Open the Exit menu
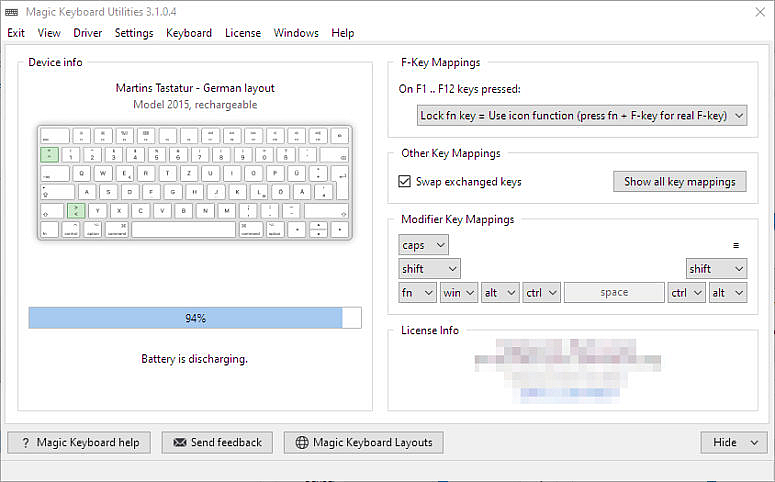This screenshot has width=775, height=482. point(16,33)
